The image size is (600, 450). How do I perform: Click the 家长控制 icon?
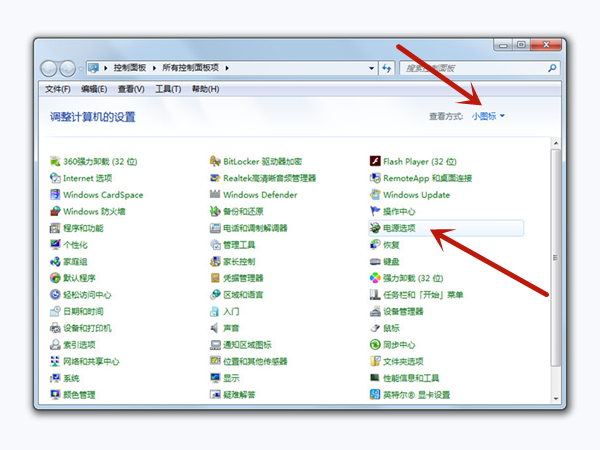[x=215, y=261]
